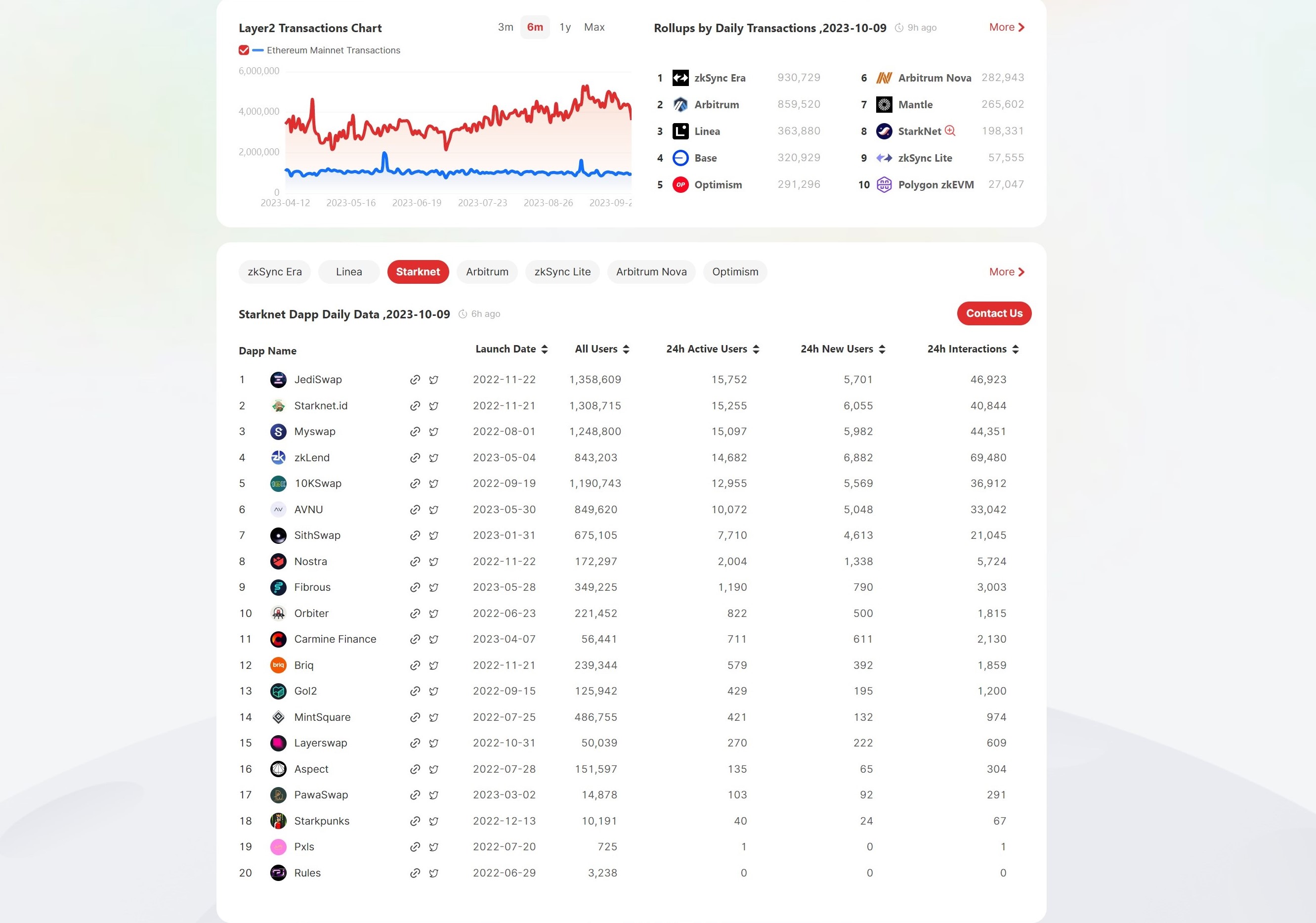Click the Optimism OP logo icon

point(680,184)
